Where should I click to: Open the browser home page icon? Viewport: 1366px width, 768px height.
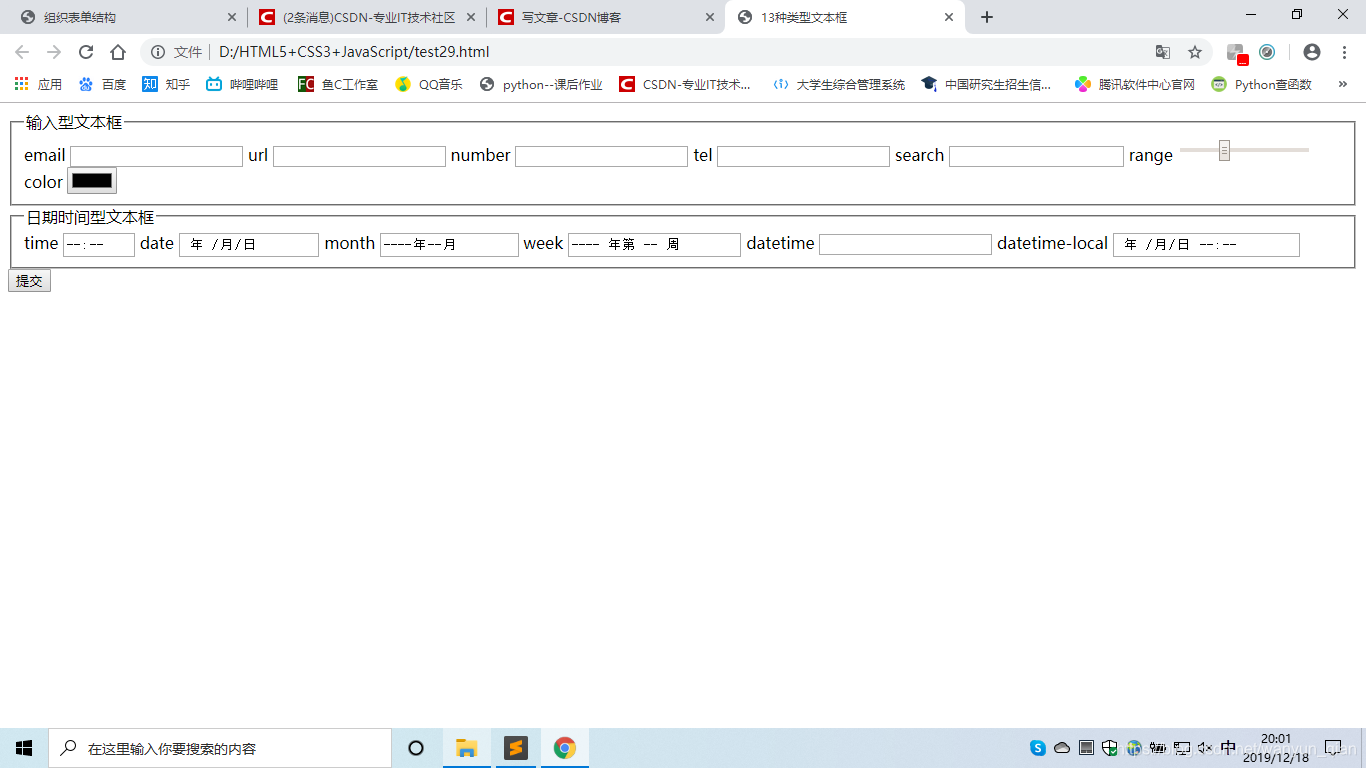tap(118, 52)
